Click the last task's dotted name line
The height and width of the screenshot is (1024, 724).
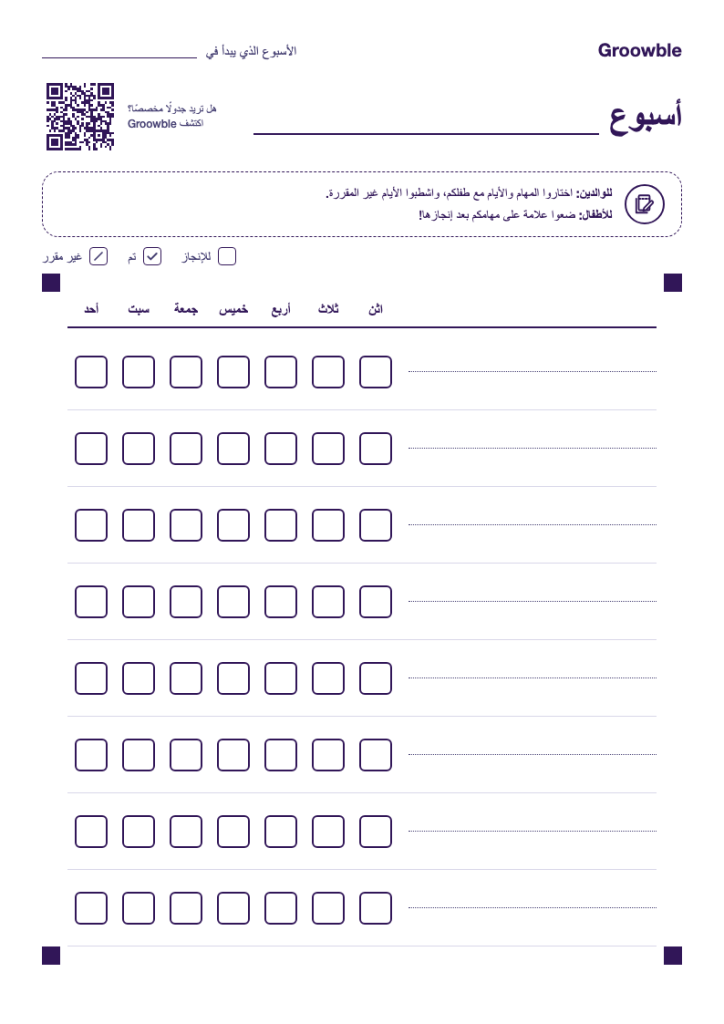pos(532,908)
